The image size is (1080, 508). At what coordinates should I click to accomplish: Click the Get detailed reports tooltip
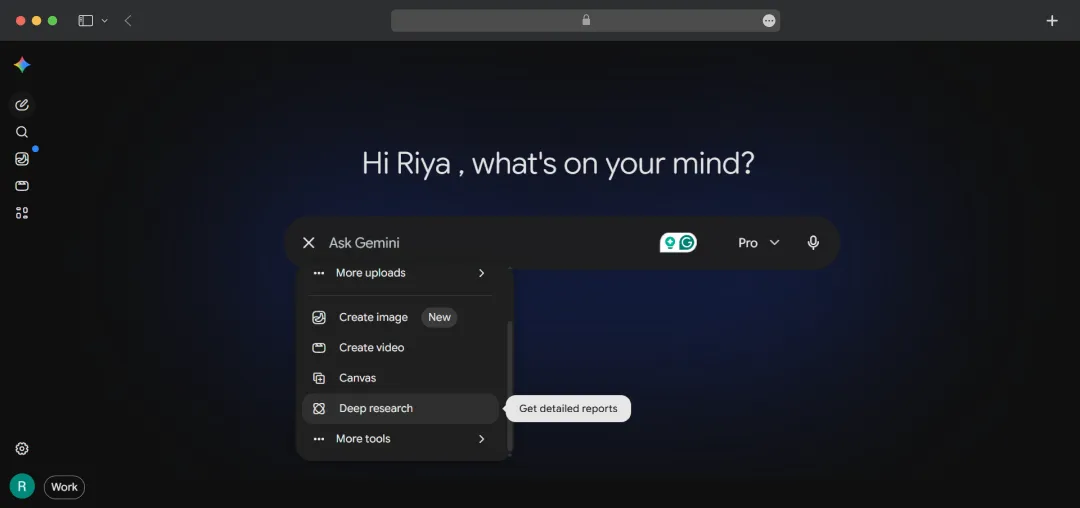point(568,408)
